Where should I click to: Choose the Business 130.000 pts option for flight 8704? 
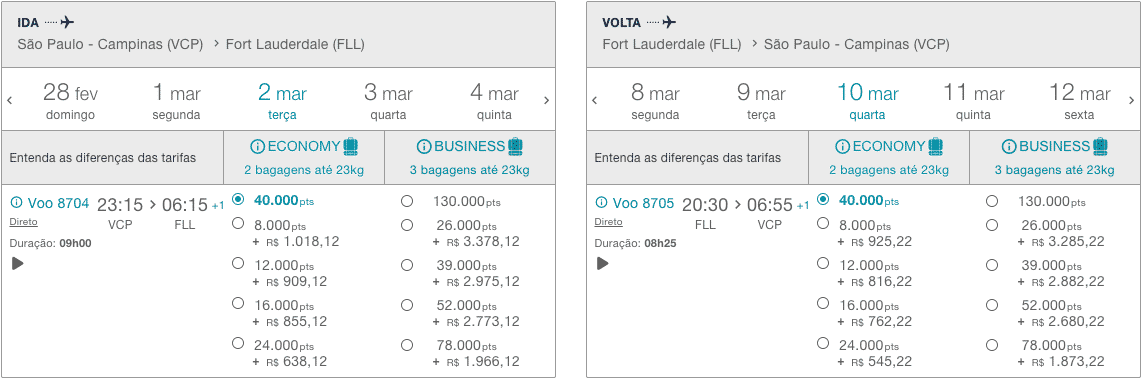pos(407,201)
